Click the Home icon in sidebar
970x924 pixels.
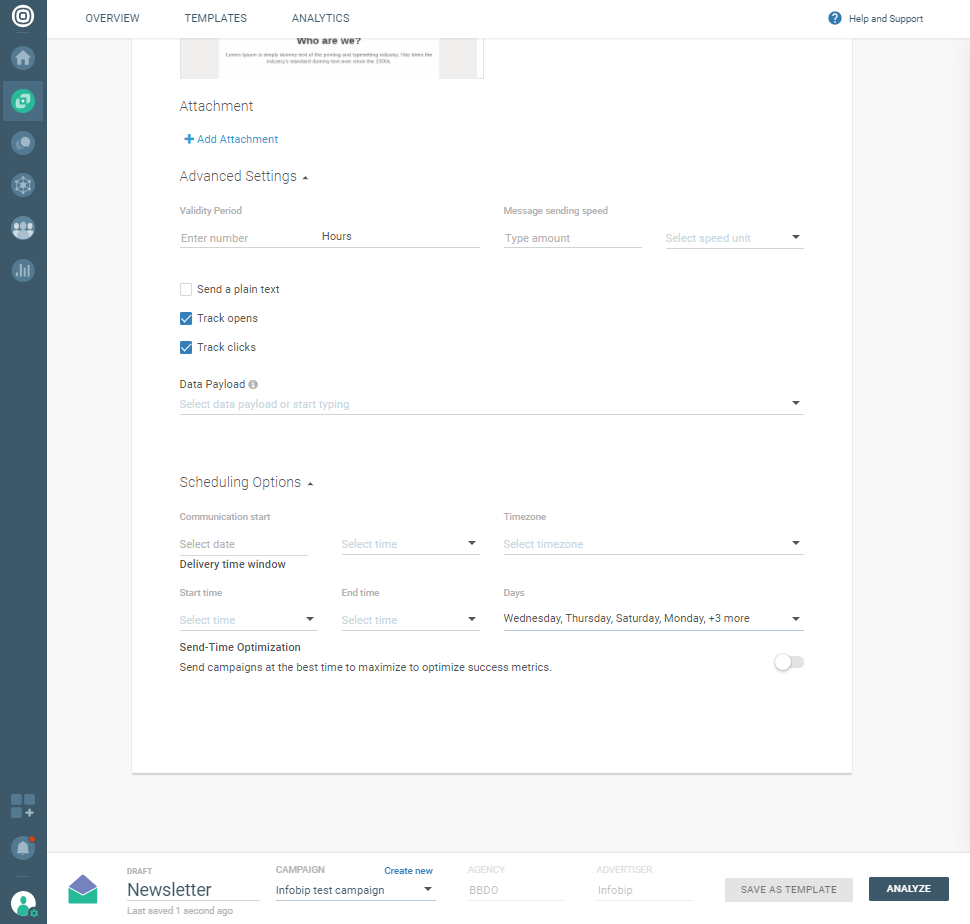coord(23,58)
